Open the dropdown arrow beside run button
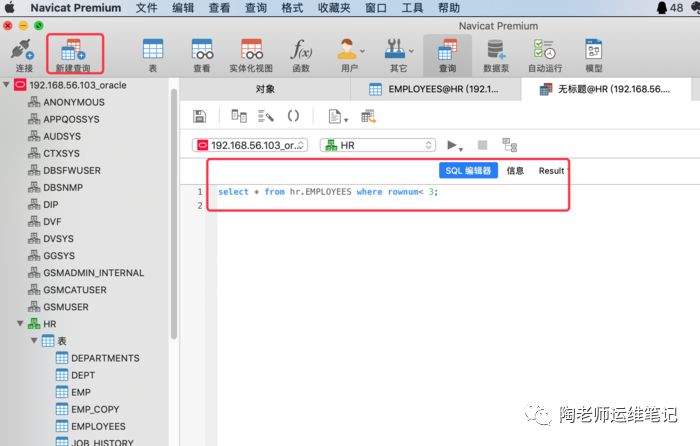This screenshot has height=446, width=700. (461, 149)
